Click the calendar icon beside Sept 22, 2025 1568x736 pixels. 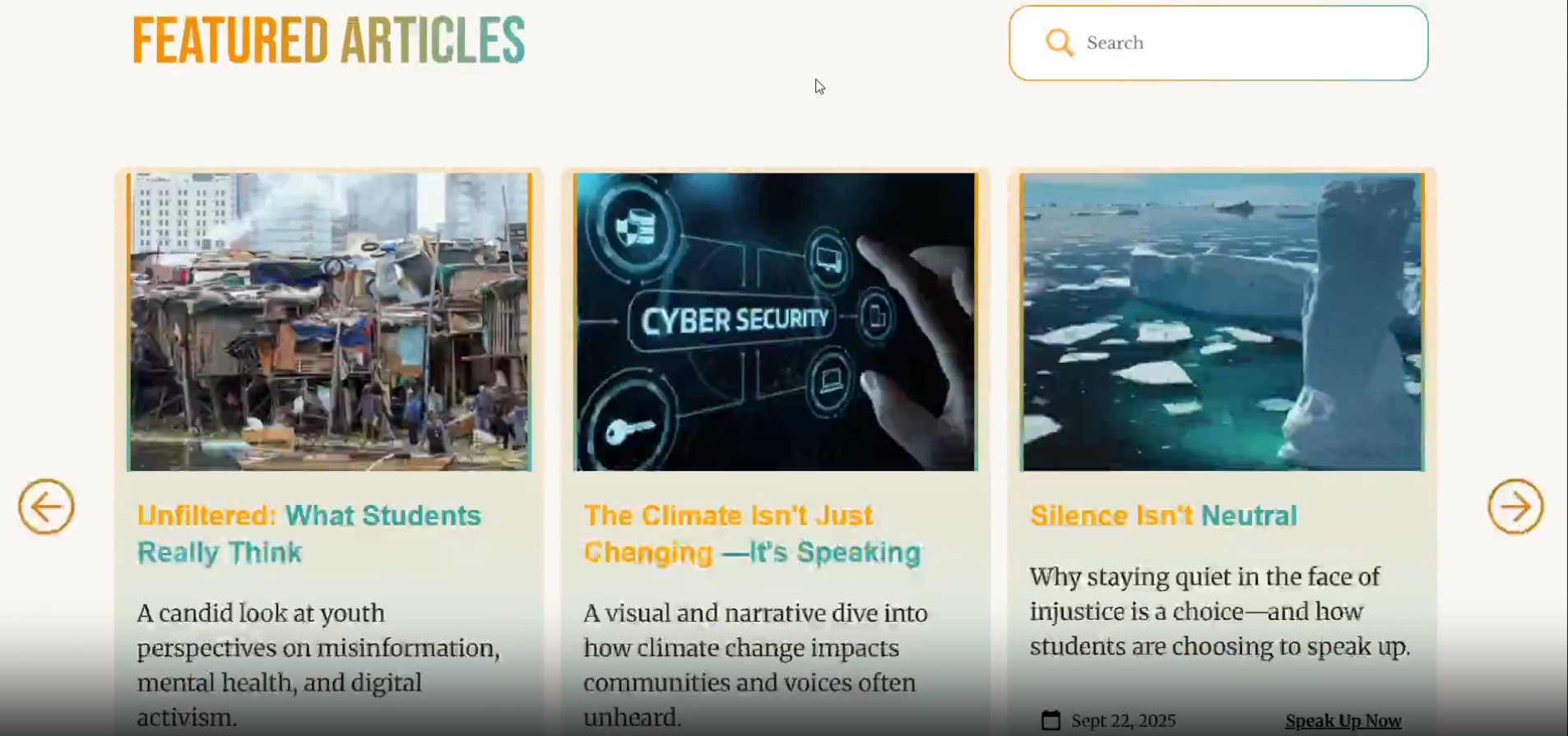tap(1051, 720)
